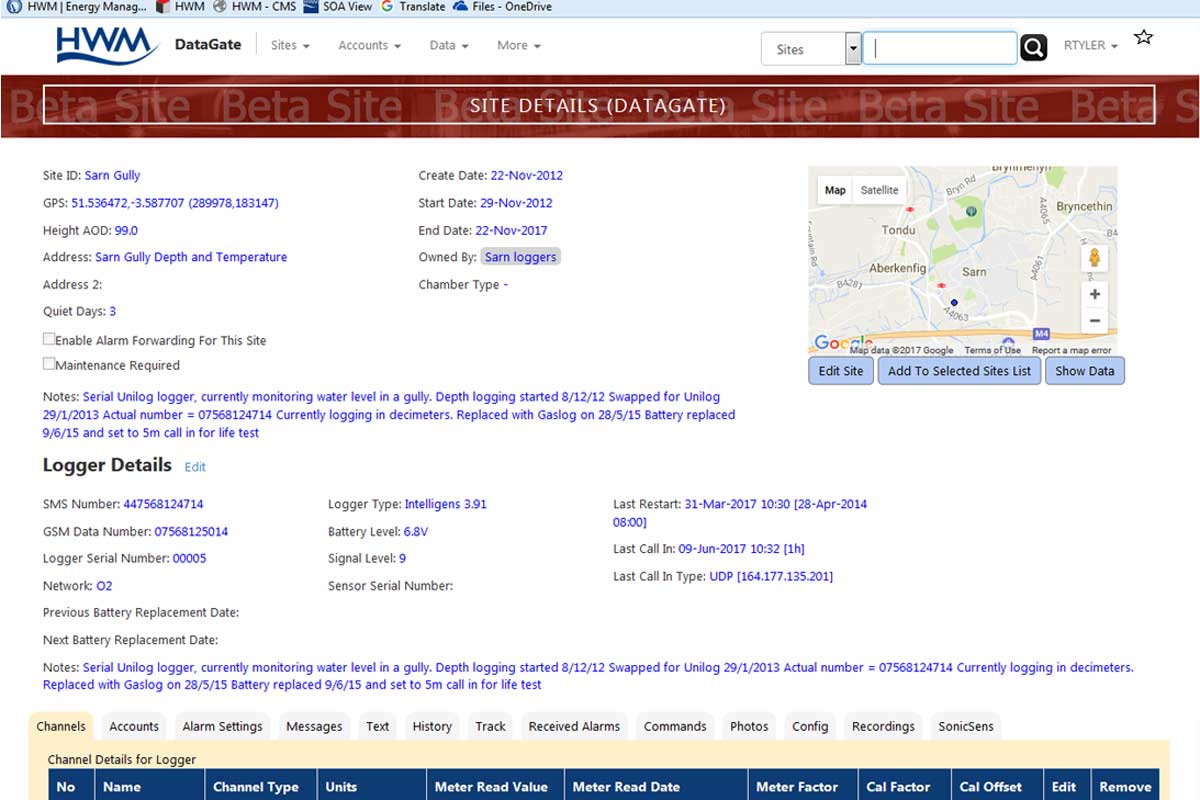Screen dimensions: 1200x800
Task: Open the Sites navigation dropdown
Action: 290,46
